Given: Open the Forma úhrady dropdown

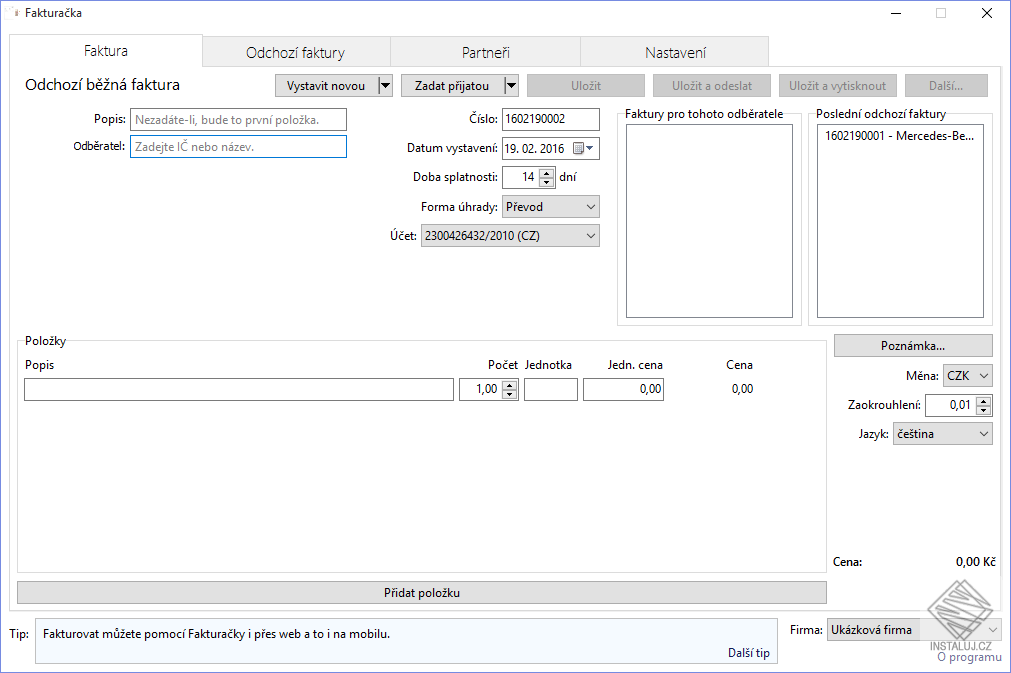Looking at the screenshot, I should 551,207.
